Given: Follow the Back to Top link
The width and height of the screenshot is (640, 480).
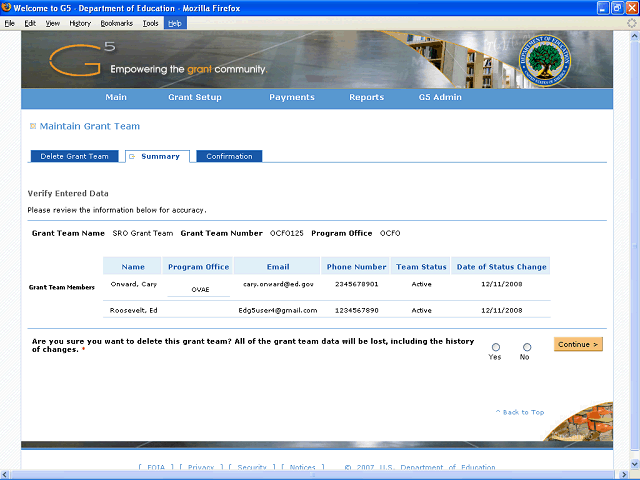Looking at the screenshot, I should [x=520, y=412].
